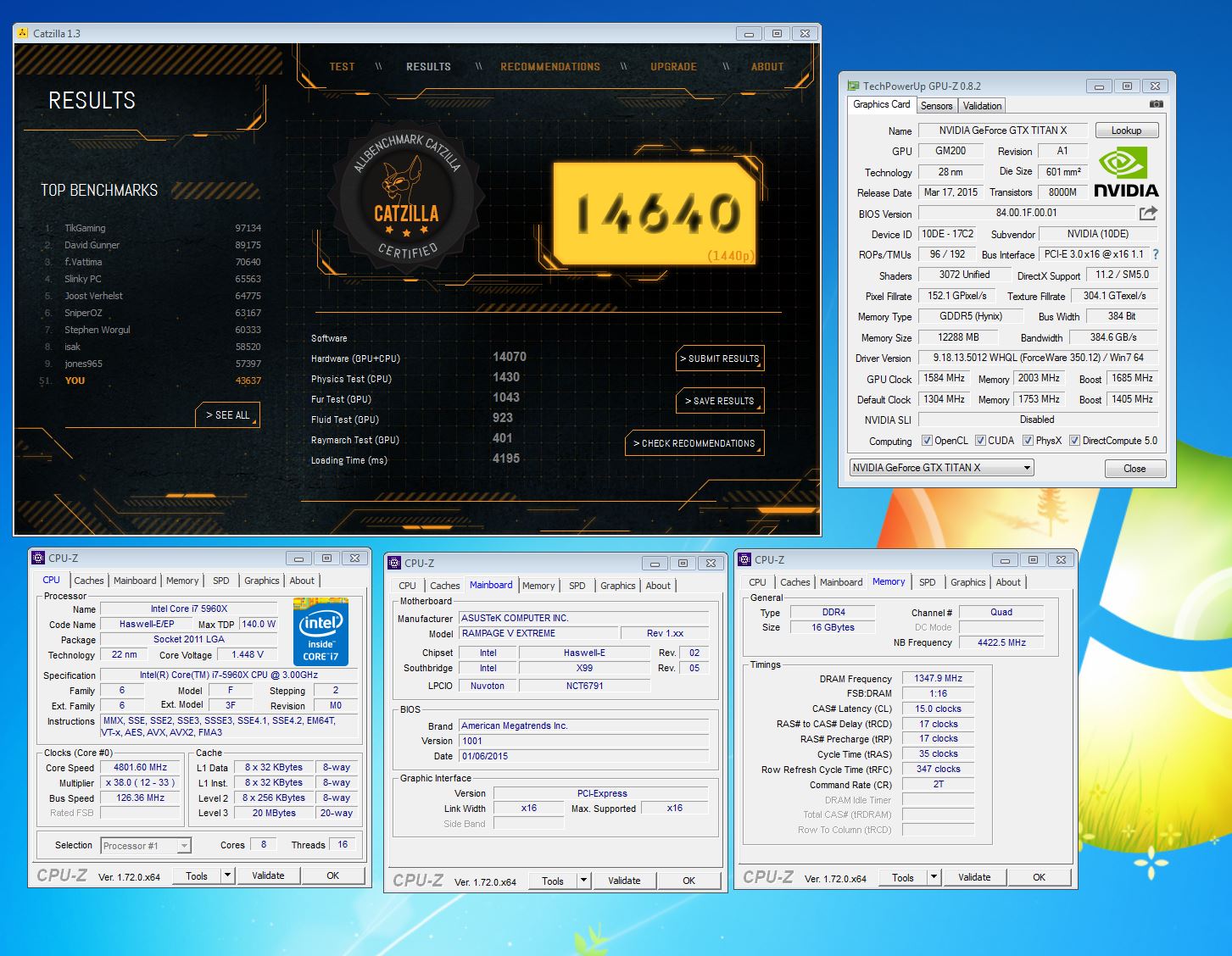Switch to the Validation tab in GPU-Z
Image resolution: width=1232 pixels, height=956 pixels.
(982, 106)
